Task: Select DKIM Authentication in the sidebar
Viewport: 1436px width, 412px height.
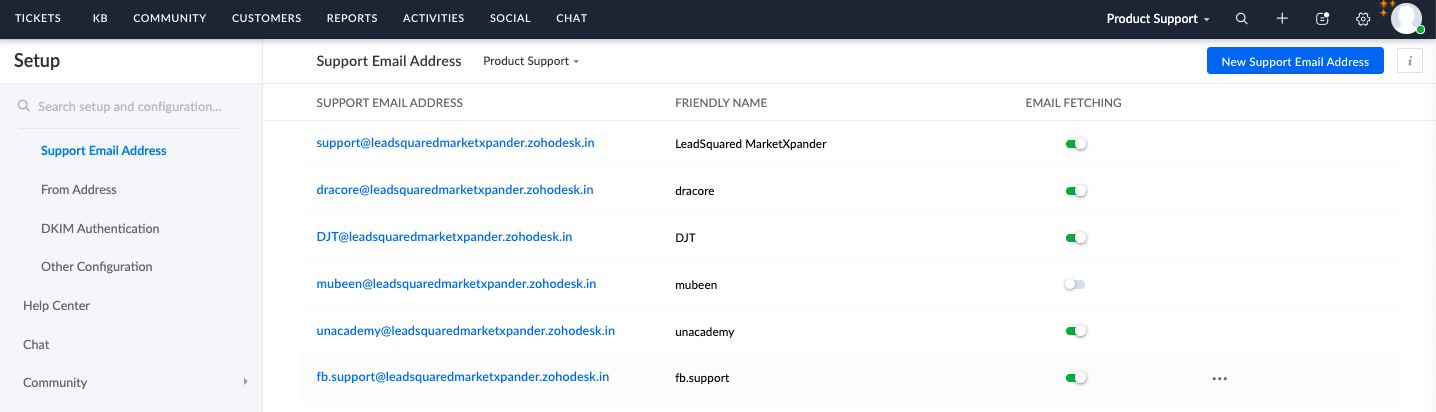Action: point(100,228)
